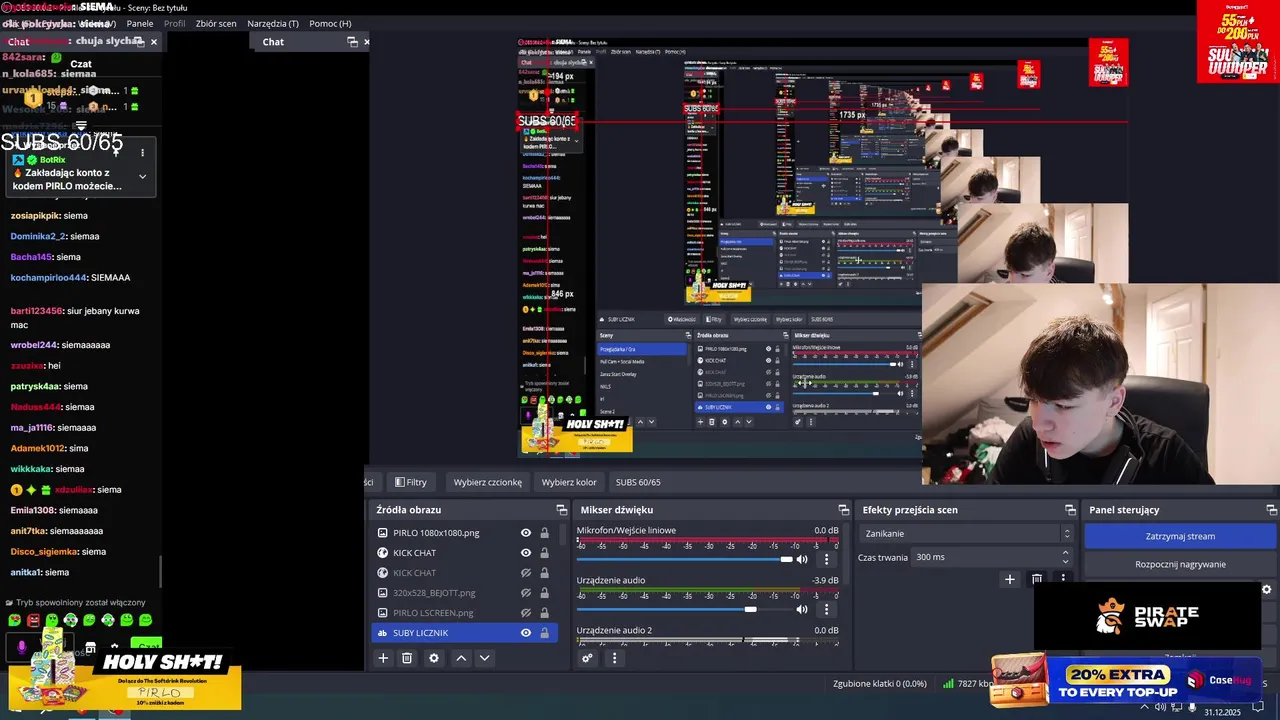Click the Mikrofon/Wejście liniowe volume slider
The width and height of the screenshot is (1280, 720).
[x=684, y=559]
